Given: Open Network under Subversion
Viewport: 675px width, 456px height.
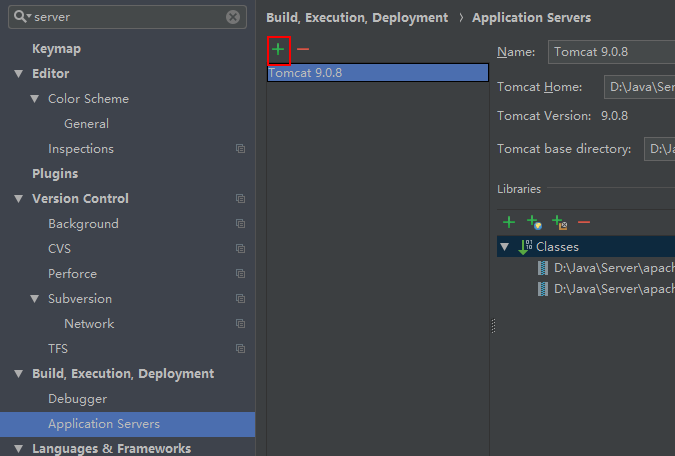Looking at the screenshot, I should [89, 323].
